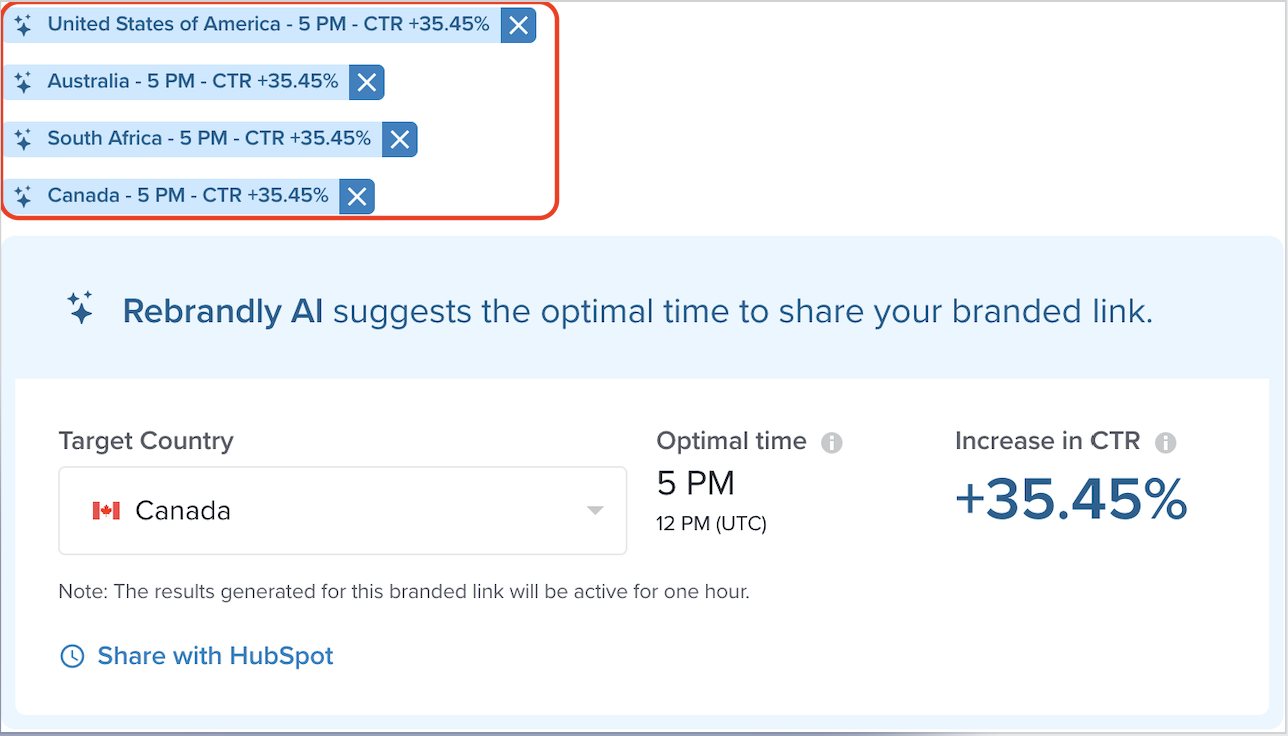Remove the Australia 5 PM tag
The width and height of the screenshot is (1288, 736).
[367, 83]
